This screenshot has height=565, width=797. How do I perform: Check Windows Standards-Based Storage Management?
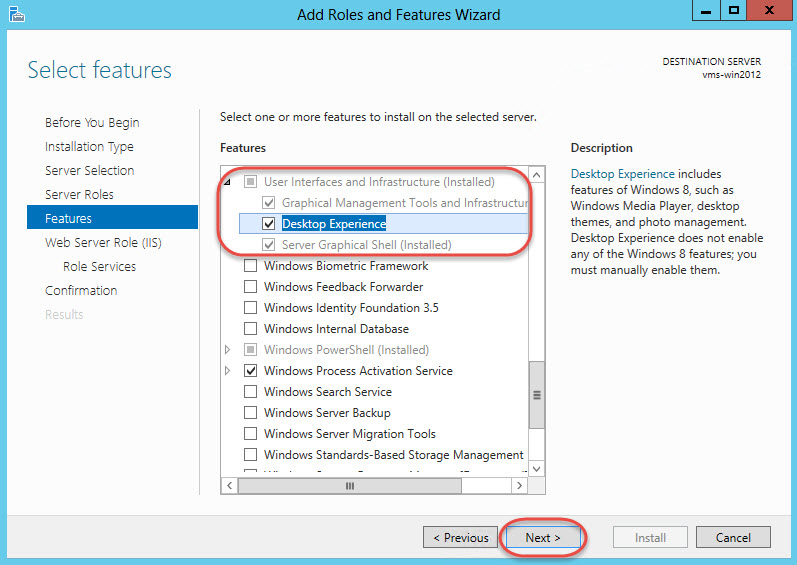coord(251,455)
